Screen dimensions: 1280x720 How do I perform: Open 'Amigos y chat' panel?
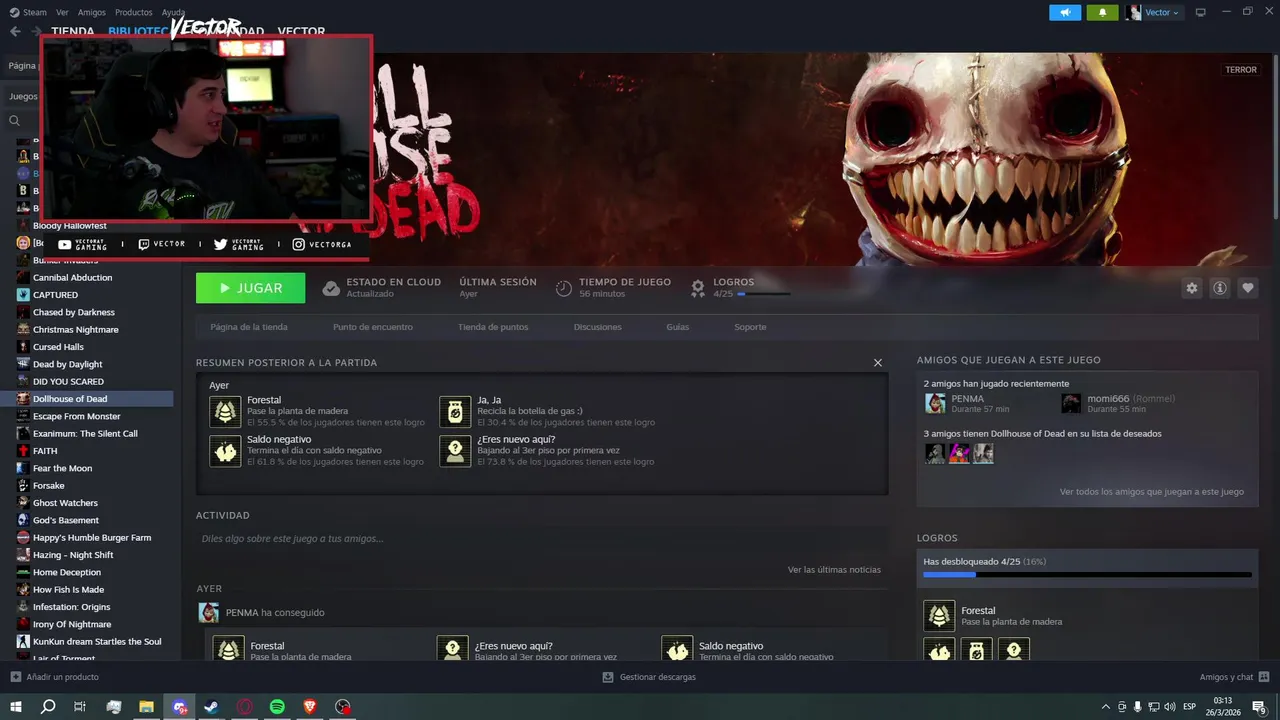(1233, 677)
